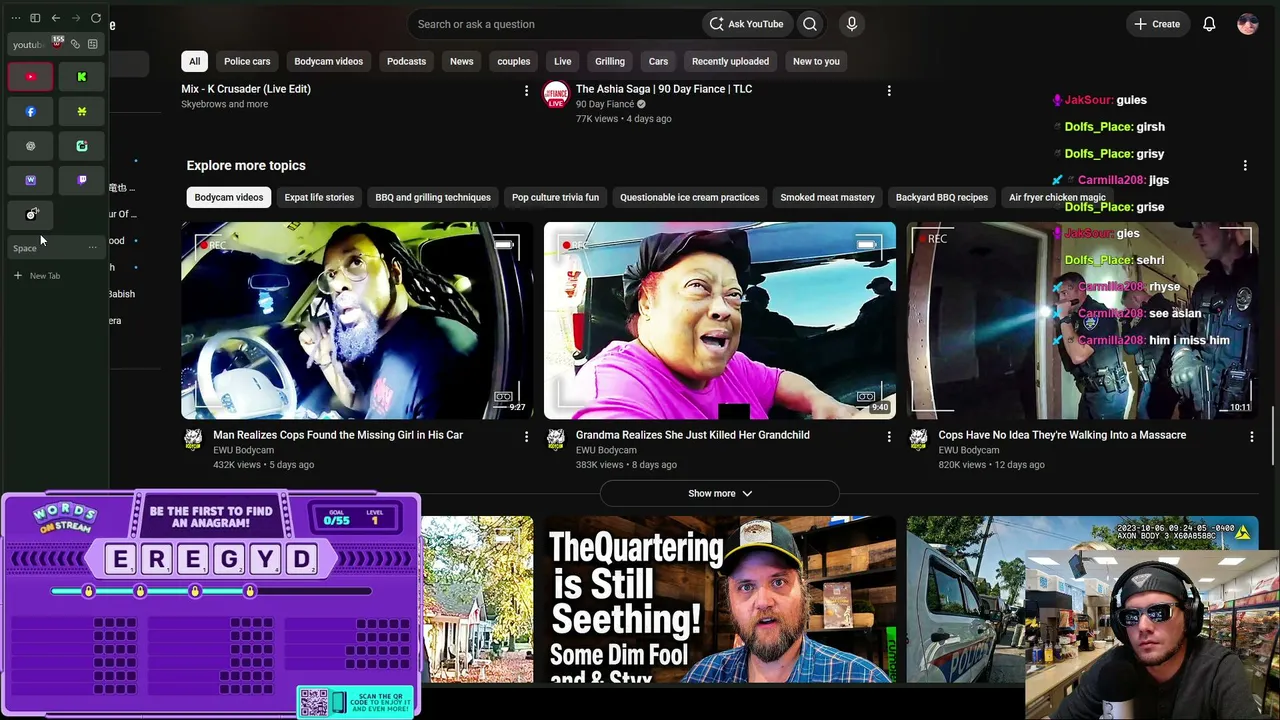
Task: Click the YouTube search magnifier button
Action: [810, 24]
